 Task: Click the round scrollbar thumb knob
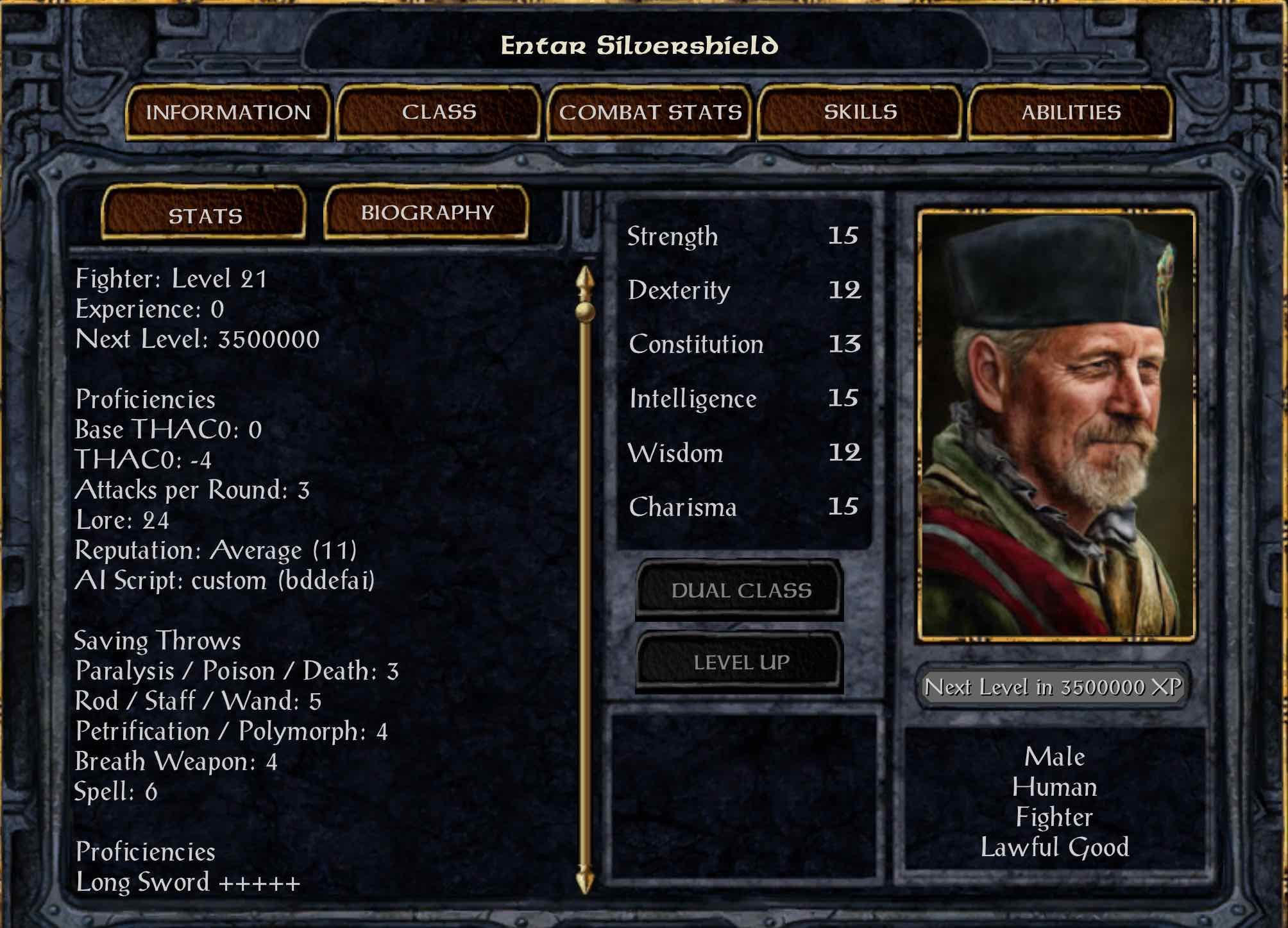584,312
